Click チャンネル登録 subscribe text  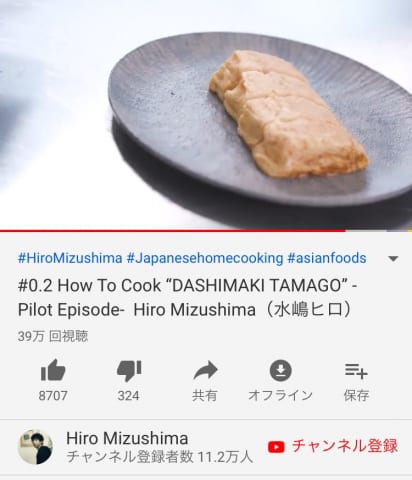click(x=345, y=446)
